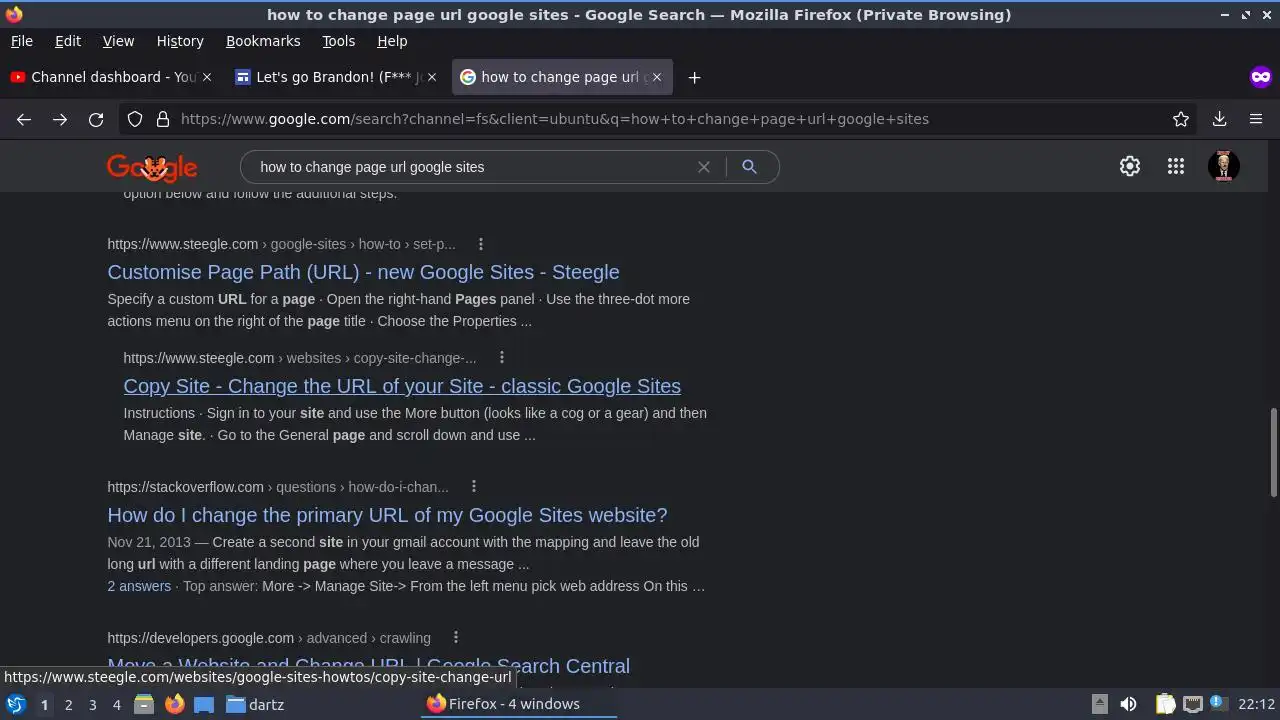Open Customise Page Path (URL) Steegle result
Viewport: 1280px width, 720px height.
(x=363, y=272)
